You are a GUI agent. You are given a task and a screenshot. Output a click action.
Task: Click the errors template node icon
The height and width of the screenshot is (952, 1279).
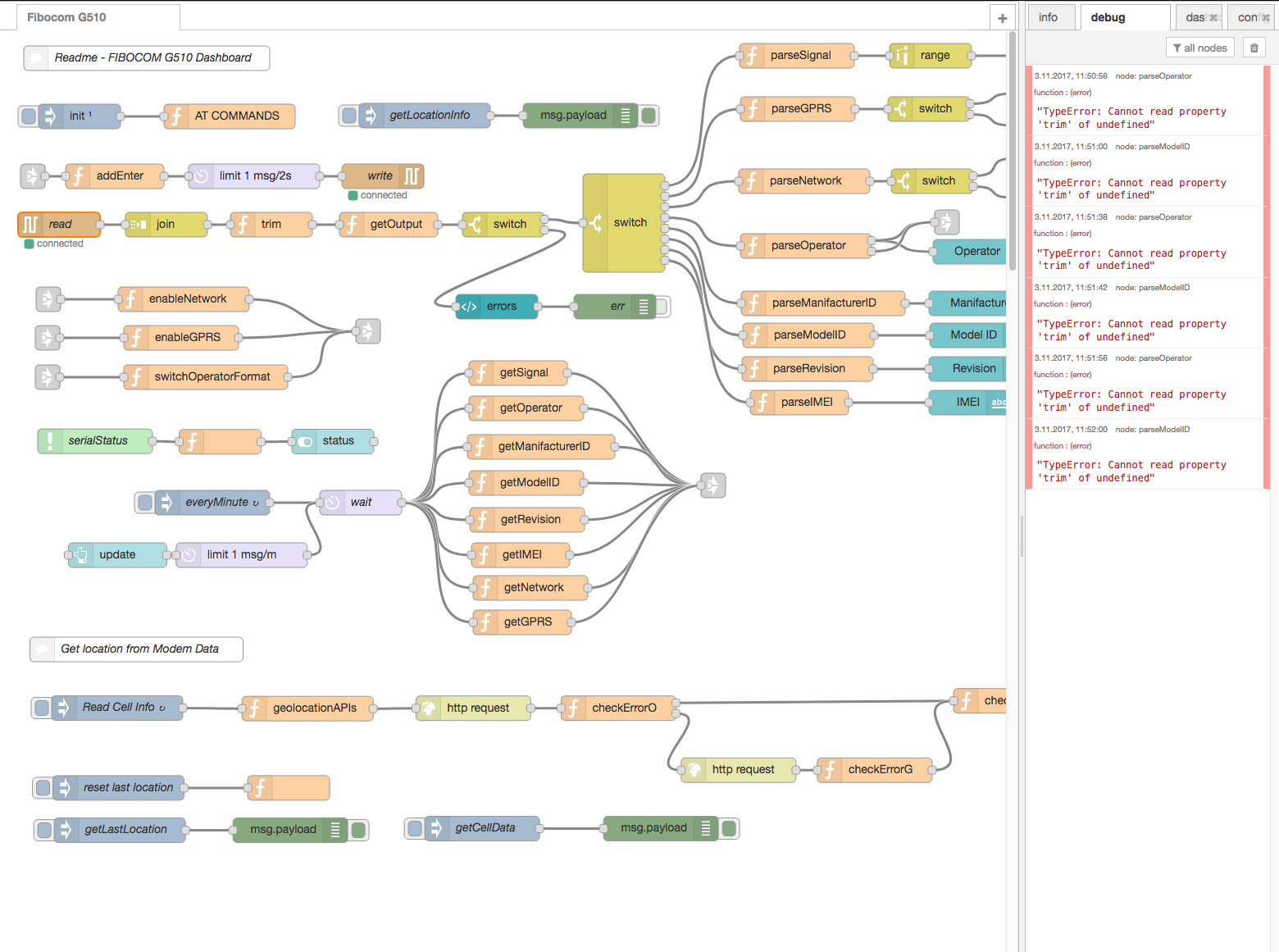click(x=468, y=307)
